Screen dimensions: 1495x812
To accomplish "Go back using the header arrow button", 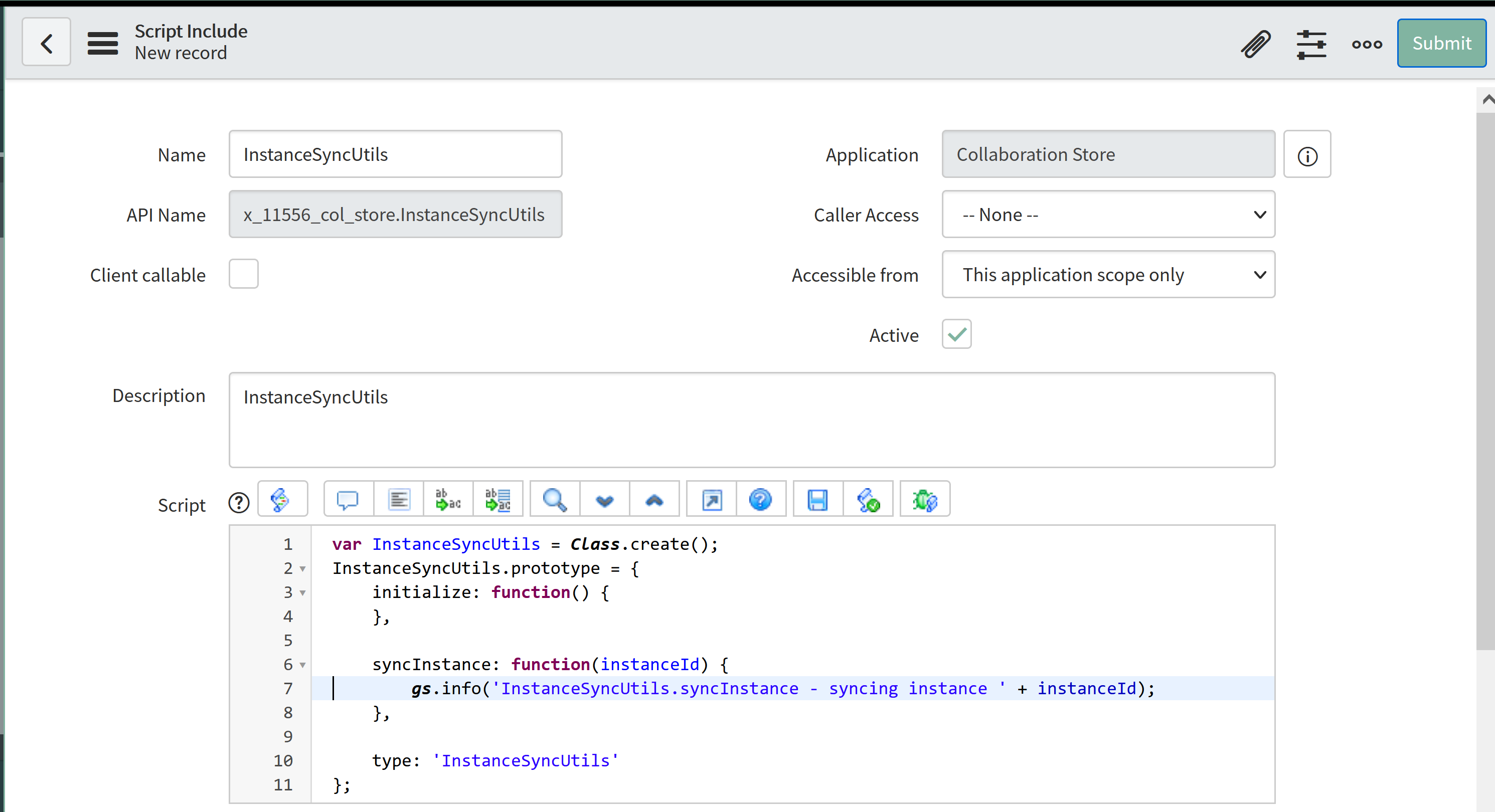I will coord(47,43).
